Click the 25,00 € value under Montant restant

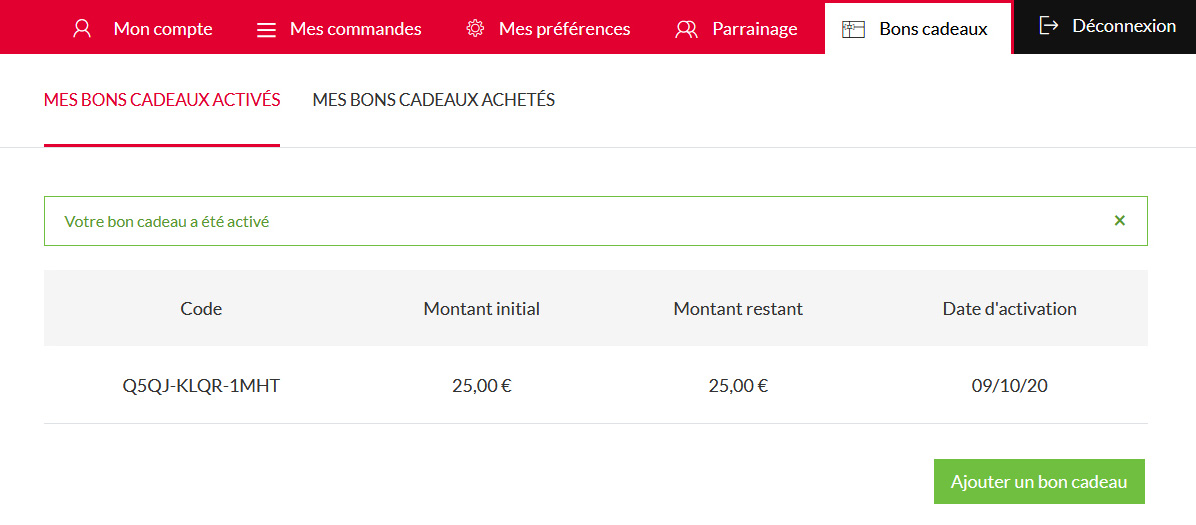(738, 385)
